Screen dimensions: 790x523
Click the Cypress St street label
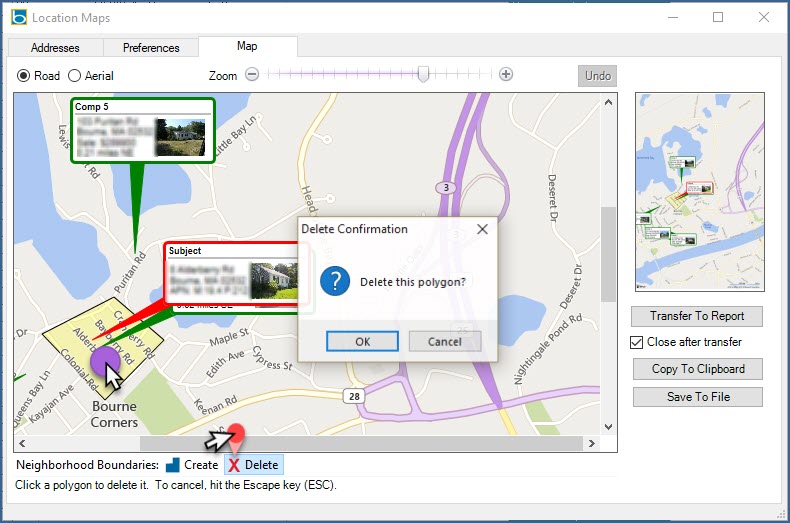pyautogui.click(x=272, y=358)
